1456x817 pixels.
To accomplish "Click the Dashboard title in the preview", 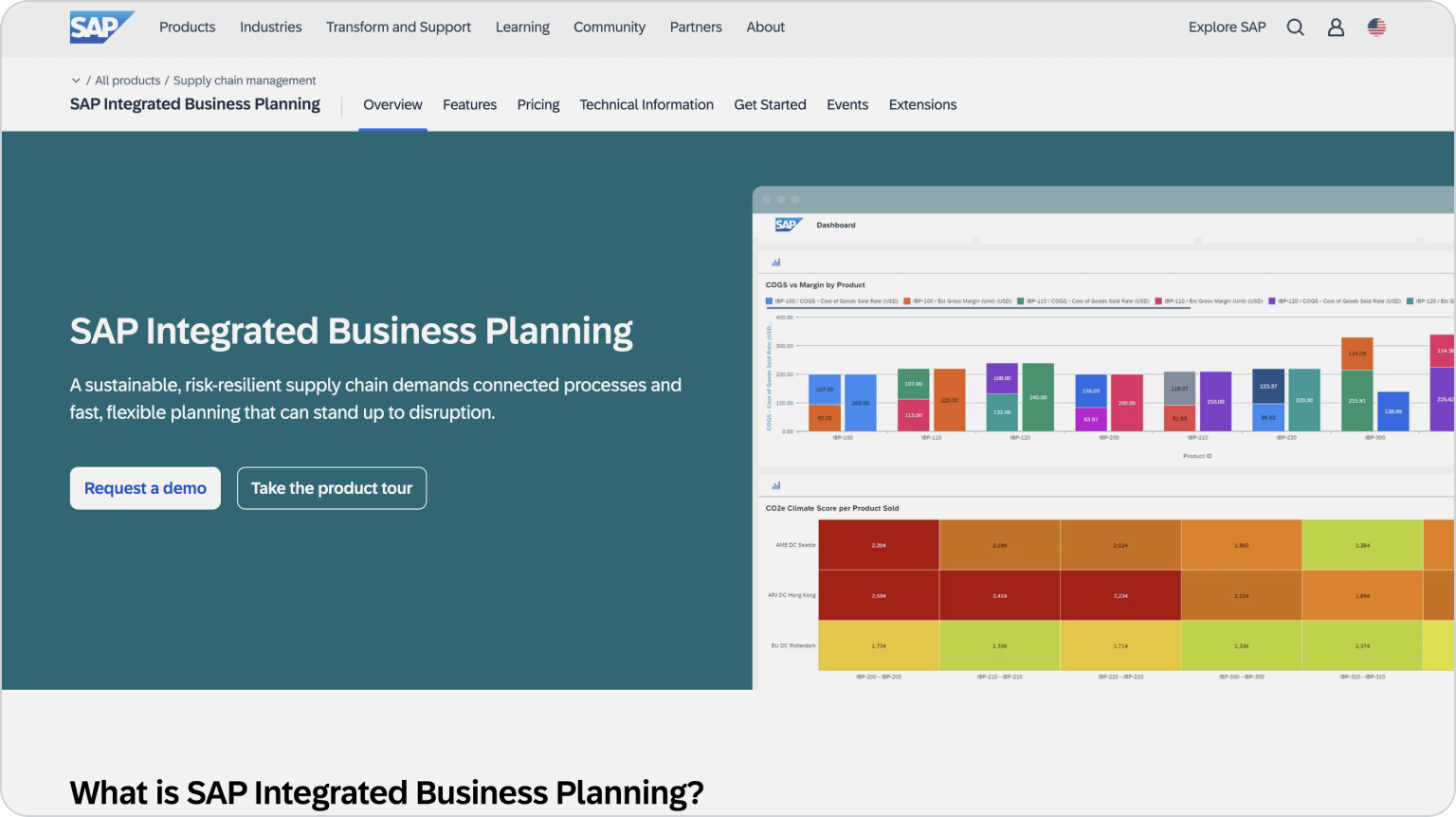I will [836, 225].
